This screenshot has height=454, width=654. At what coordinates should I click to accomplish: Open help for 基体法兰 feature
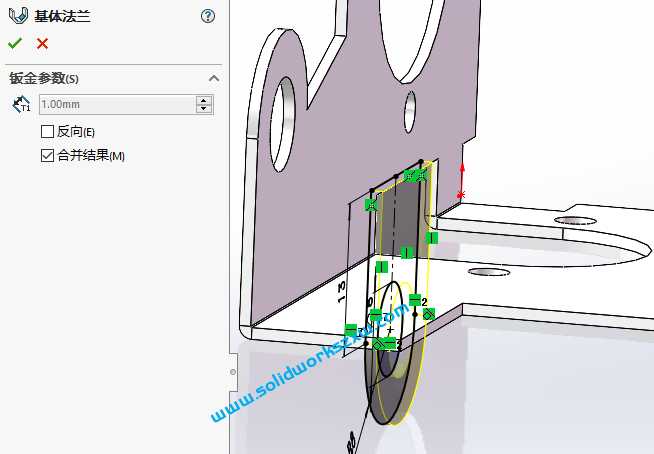tap(208, 16)
